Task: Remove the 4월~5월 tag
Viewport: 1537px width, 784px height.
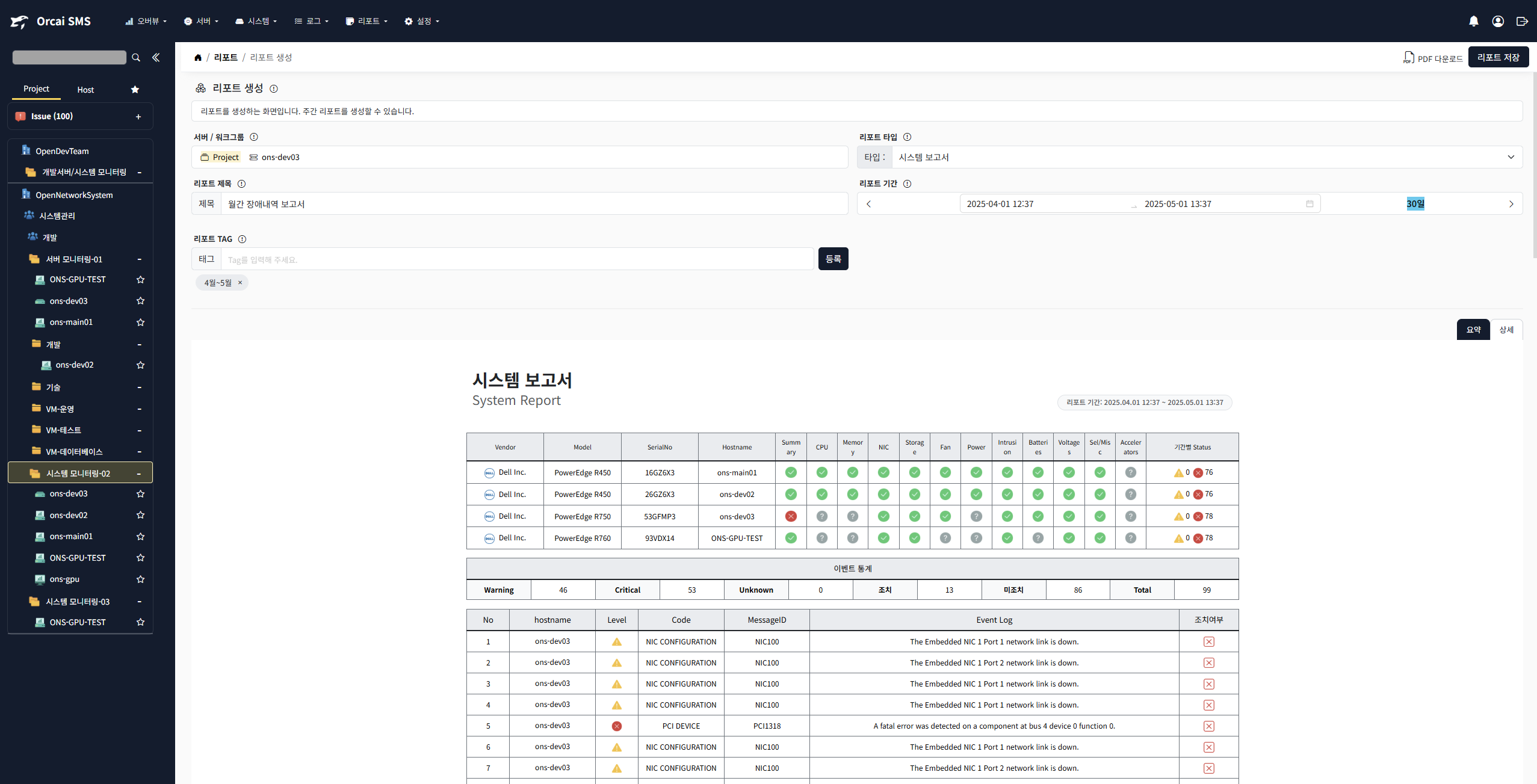Action: coord(240,283)
